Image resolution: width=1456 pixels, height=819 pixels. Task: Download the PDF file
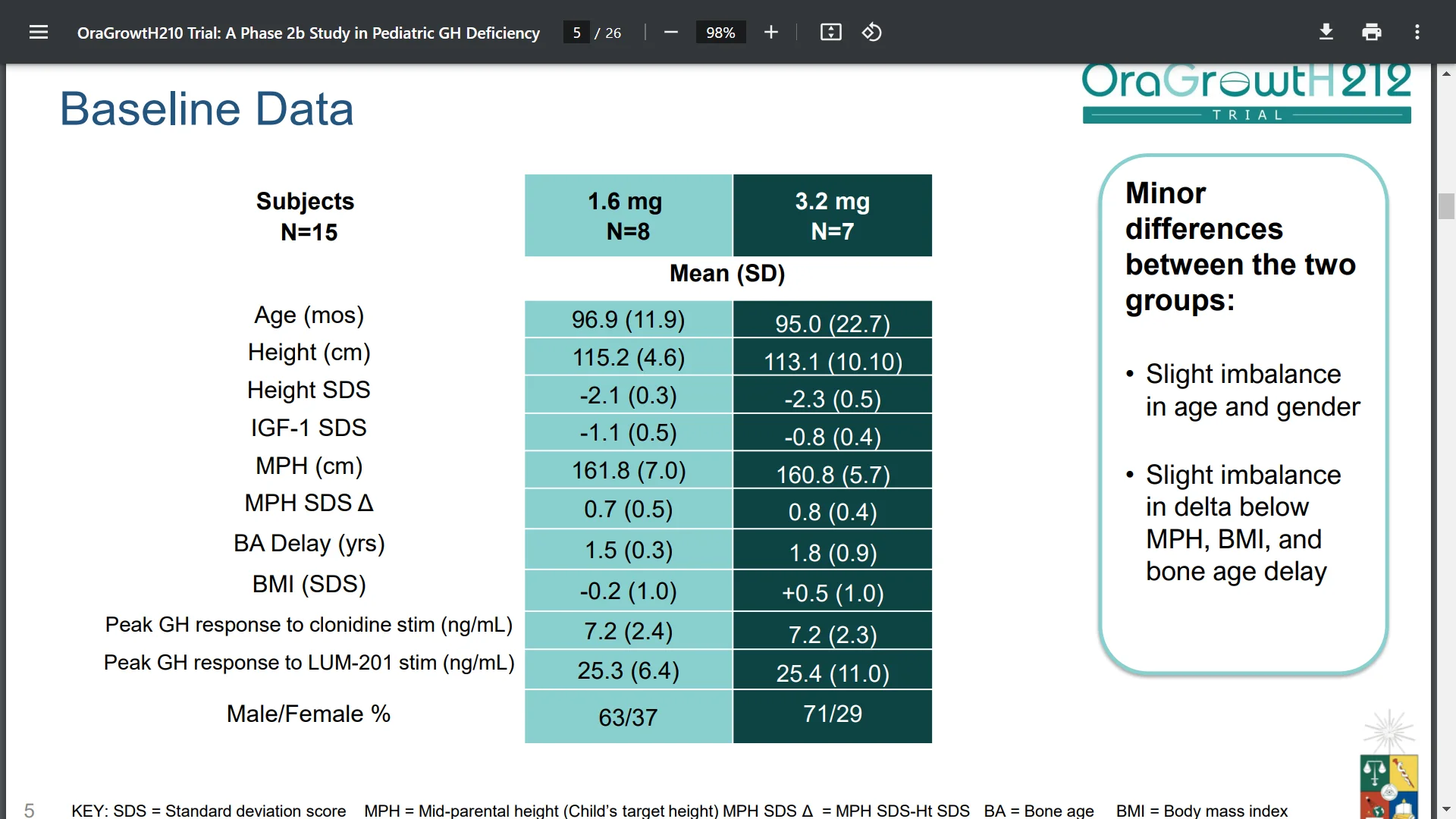point(1326,32)
